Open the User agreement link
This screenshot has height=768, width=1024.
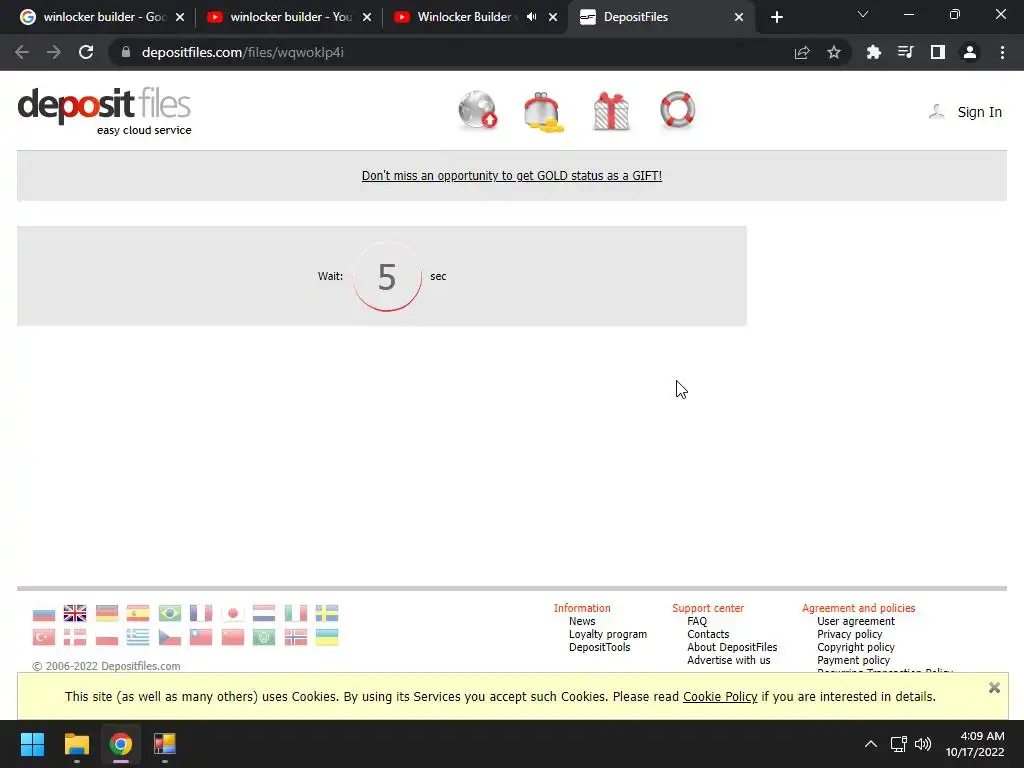856,621
